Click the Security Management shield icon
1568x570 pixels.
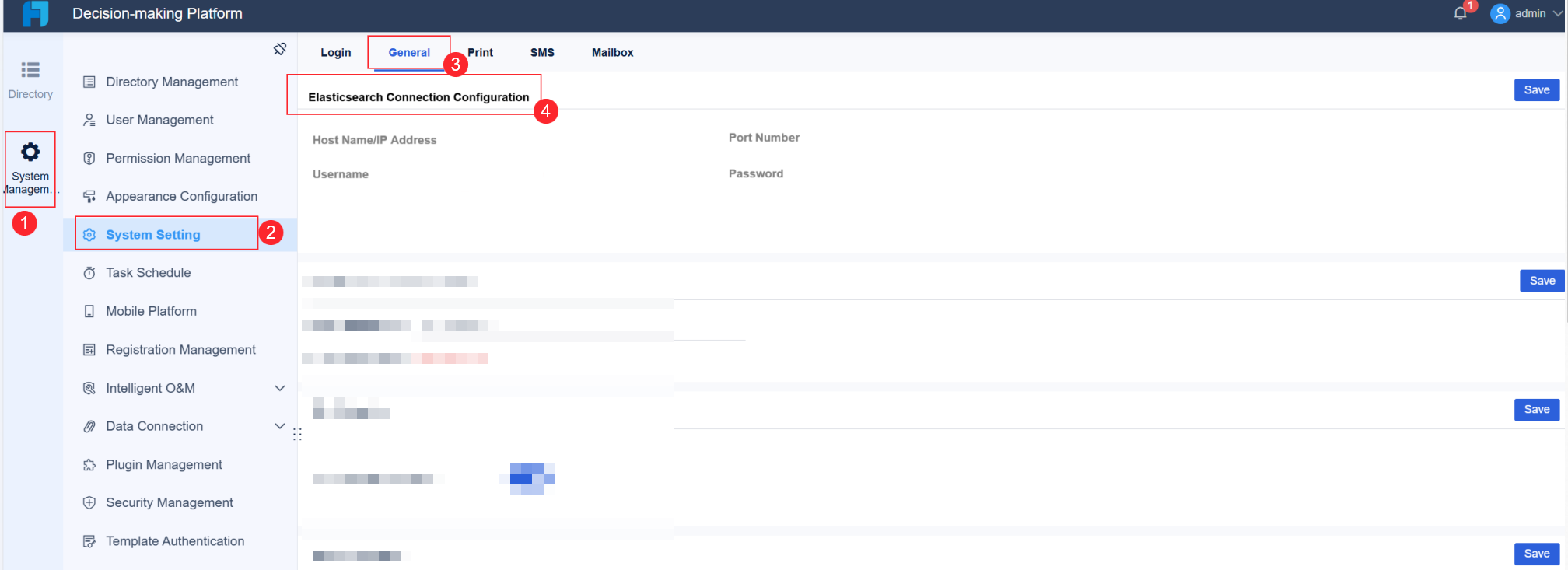pos(89,503)
